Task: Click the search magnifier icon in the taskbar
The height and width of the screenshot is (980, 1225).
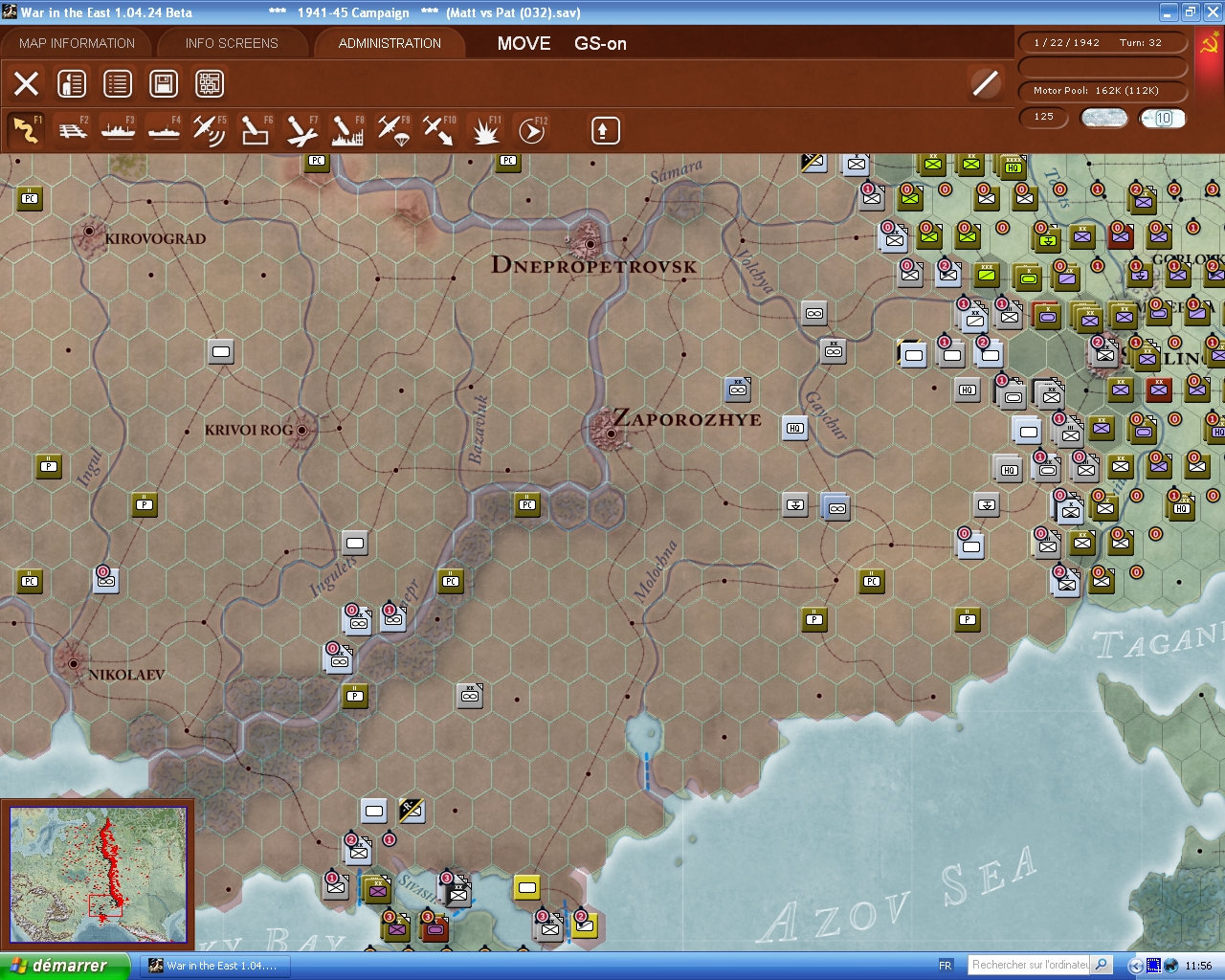Action: 1102,965
